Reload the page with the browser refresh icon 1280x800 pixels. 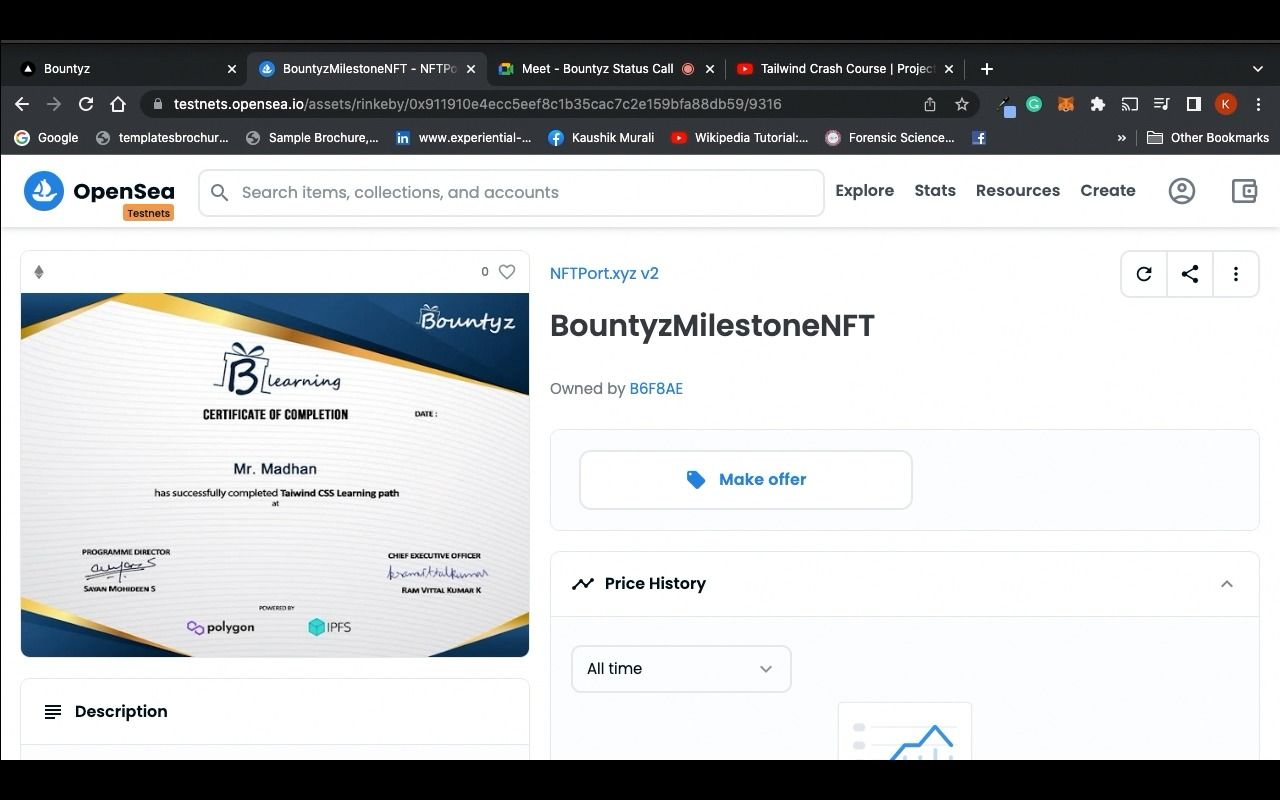[x=86, y=104]
